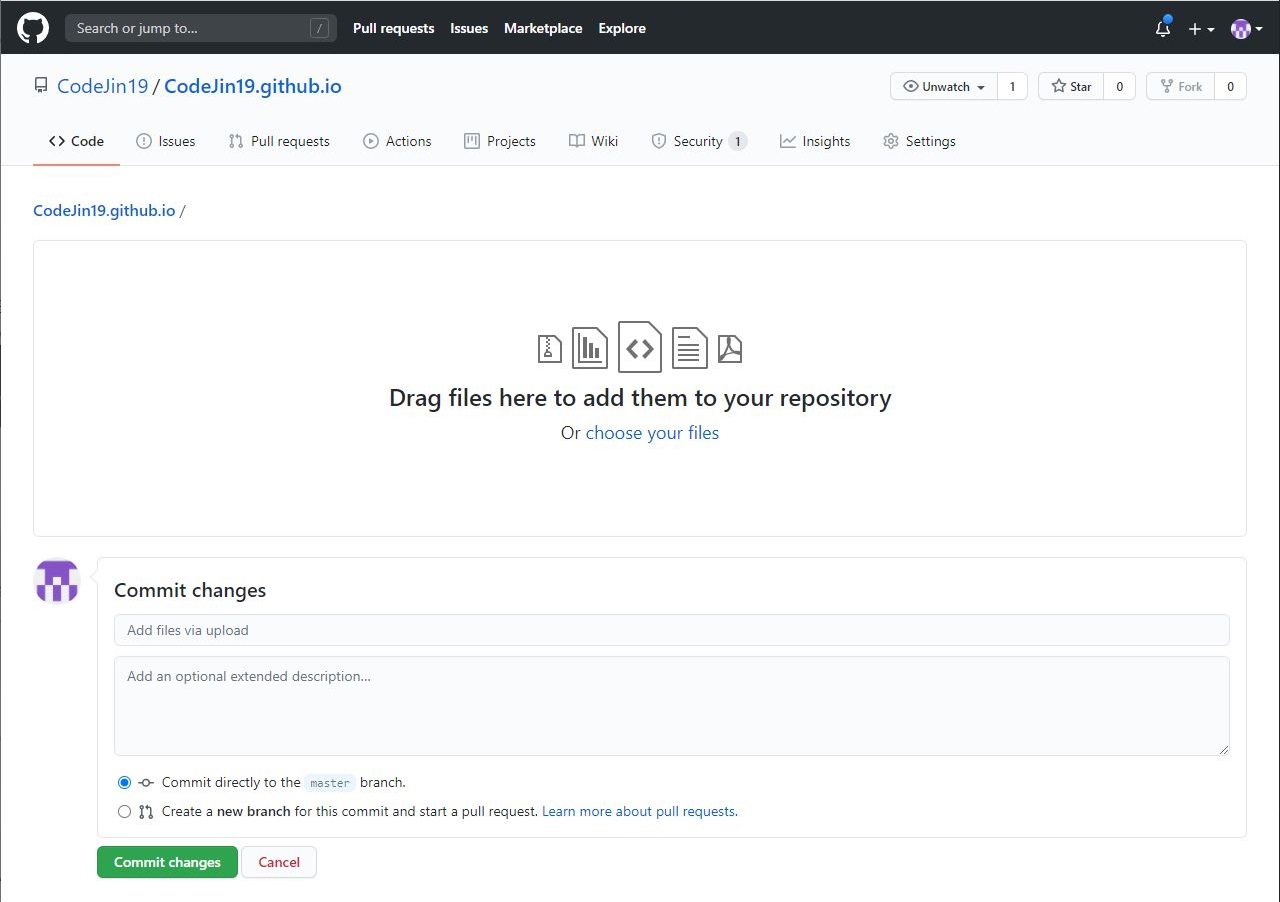Open Explore in top navigation

[622, 28]
